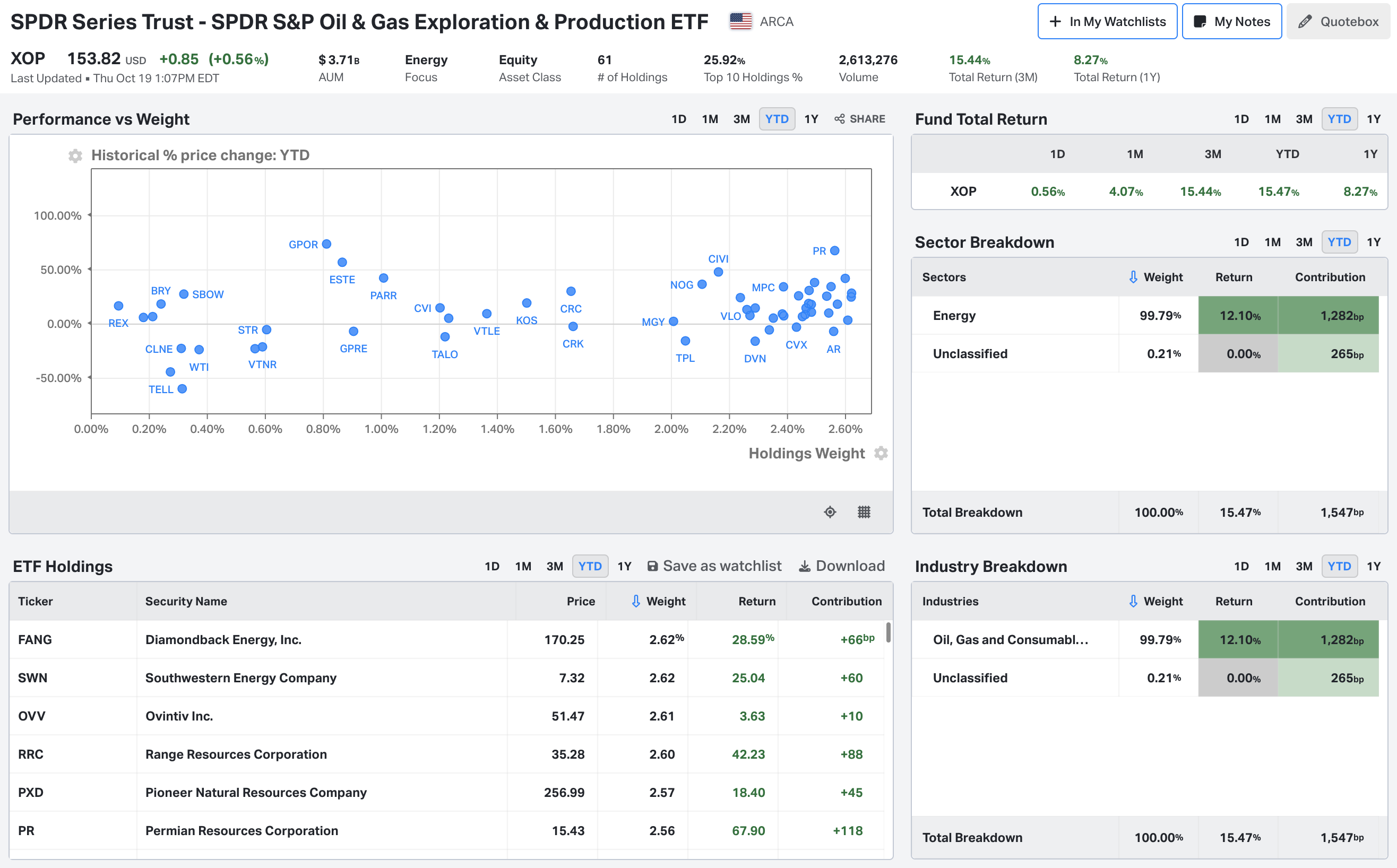Click the Energy row in Sector Breakdown
The width and height of the screenshot is (1397, 868).
[1145, 315]
